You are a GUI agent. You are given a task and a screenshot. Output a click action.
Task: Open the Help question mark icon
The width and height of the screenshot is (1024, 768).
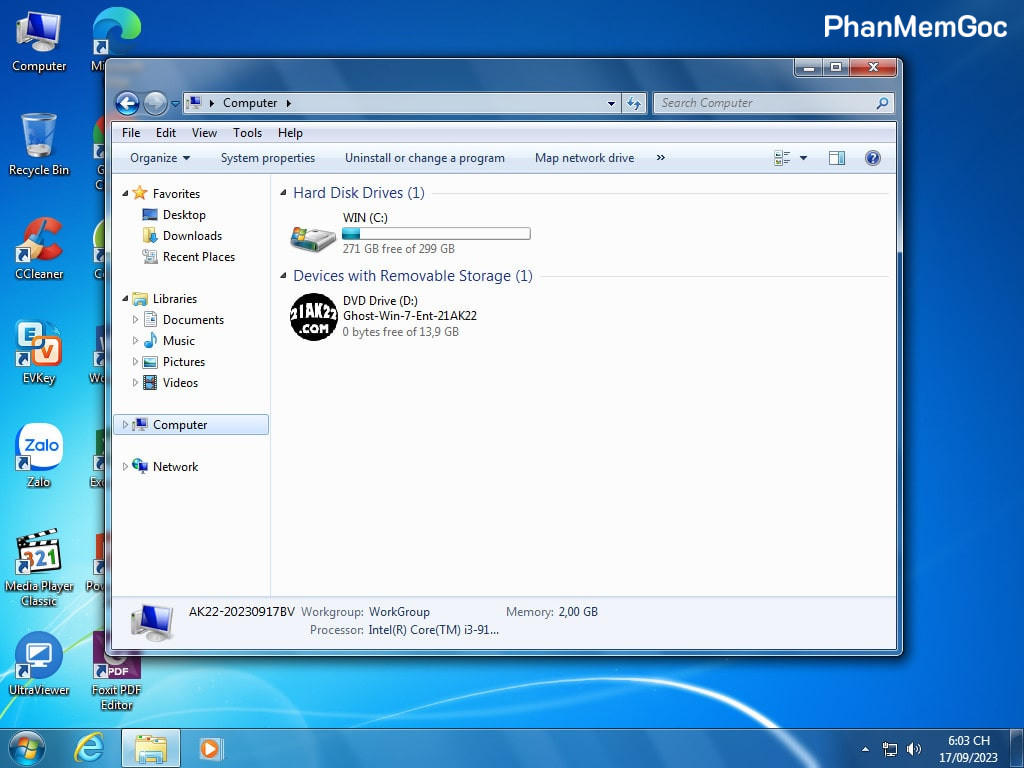pyautogui.click(x=872, y=158)
